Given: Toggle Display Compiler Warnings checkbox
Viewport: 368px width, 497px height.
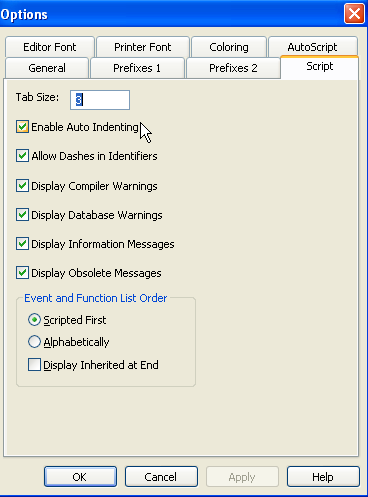Looking at the screenshot, I should [x=22, y=186].
